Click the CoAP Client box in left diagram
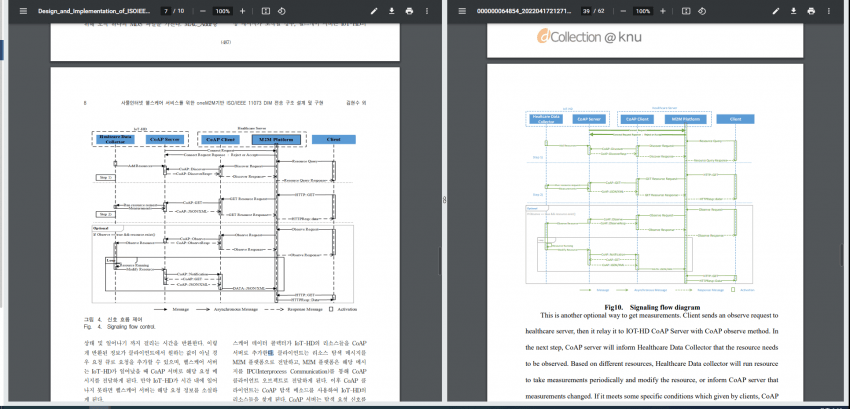The width and height of the screenshot is (850, 409). tap(220, 139)
